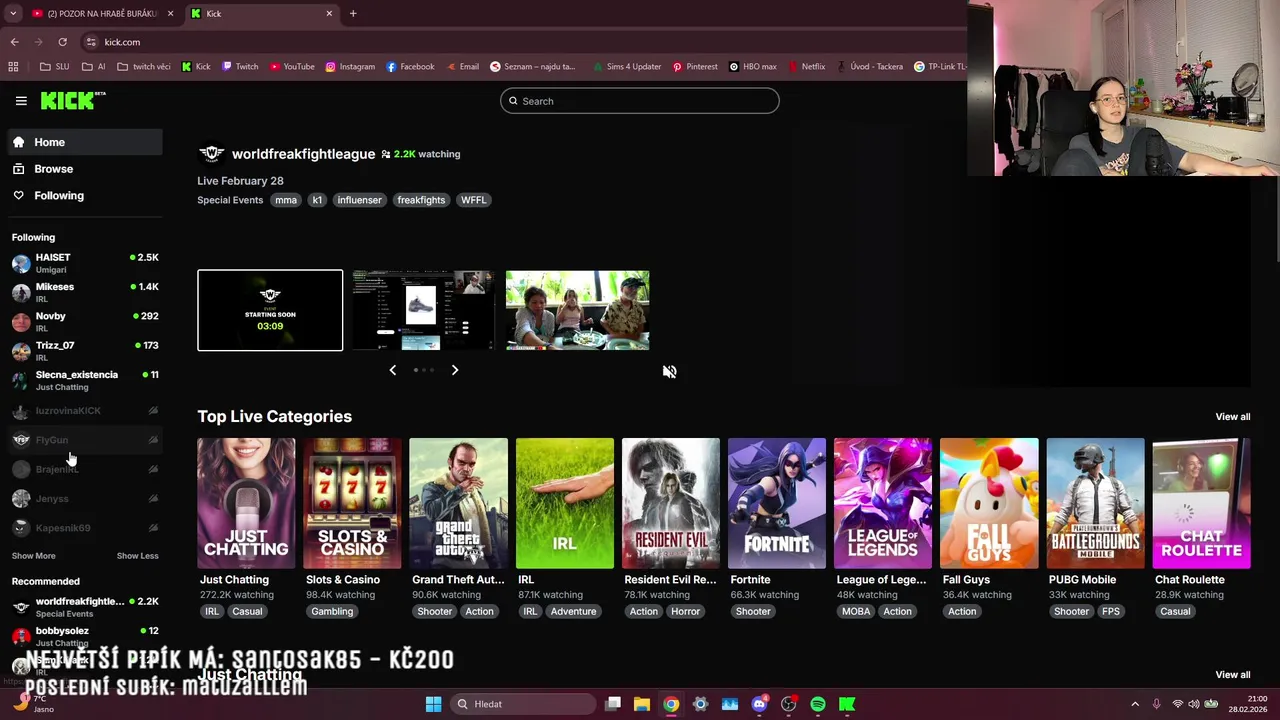Open Novby followed channel
The image size is (1280, 720).
[85, 321]
